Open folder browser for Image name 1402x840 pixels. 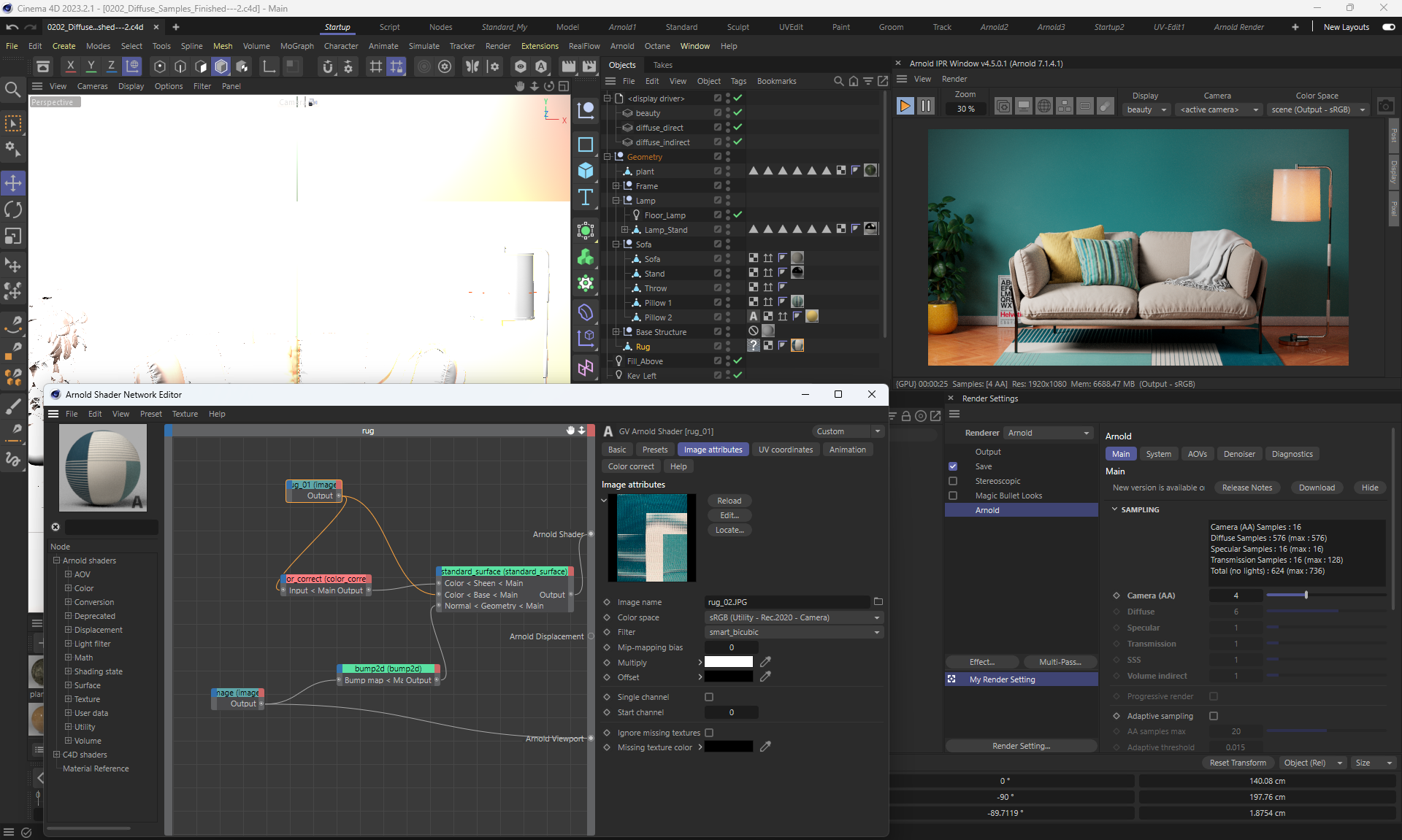click(x=878, y=602)
